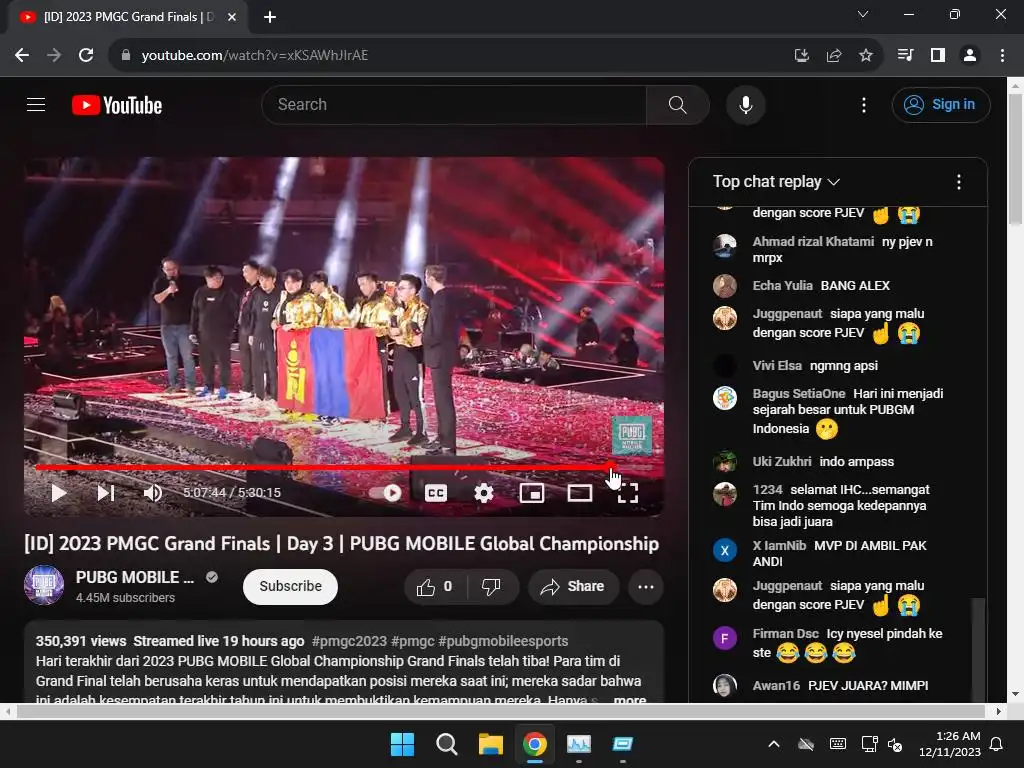Click chat author Bagus SetiaOne
1024x768 pixels.
pos(799,393)
